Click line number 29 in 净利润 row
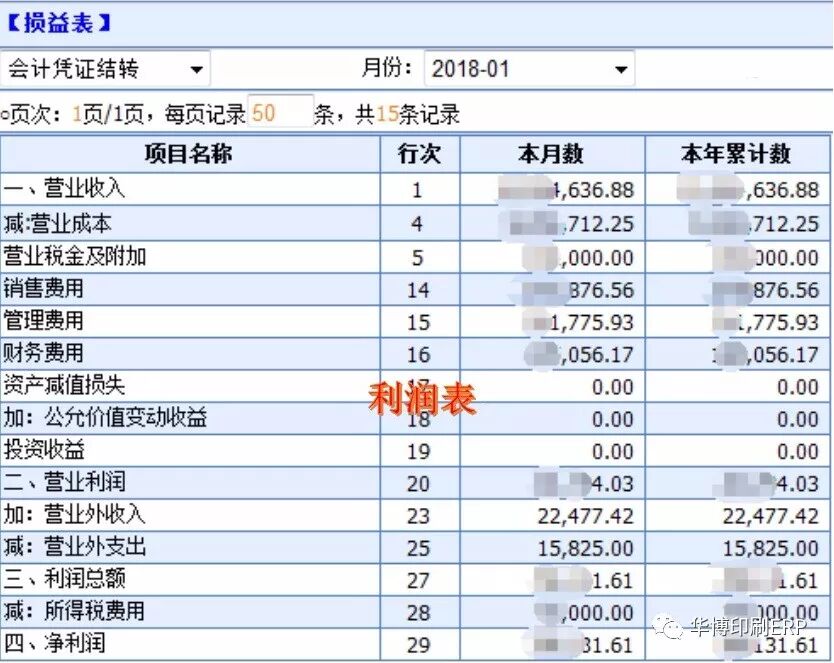The image size is (834, 663). pos(418,645)
